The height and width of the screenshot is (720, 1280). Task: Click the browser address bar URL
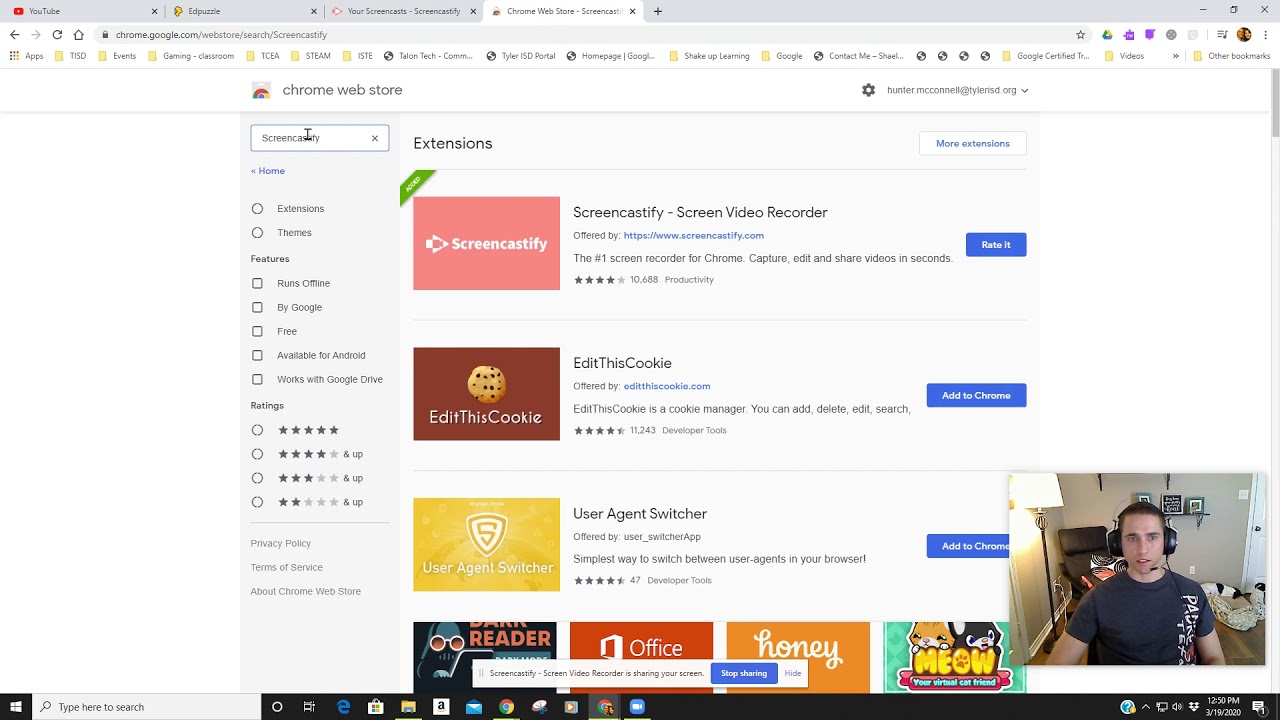tap(221, 35)
